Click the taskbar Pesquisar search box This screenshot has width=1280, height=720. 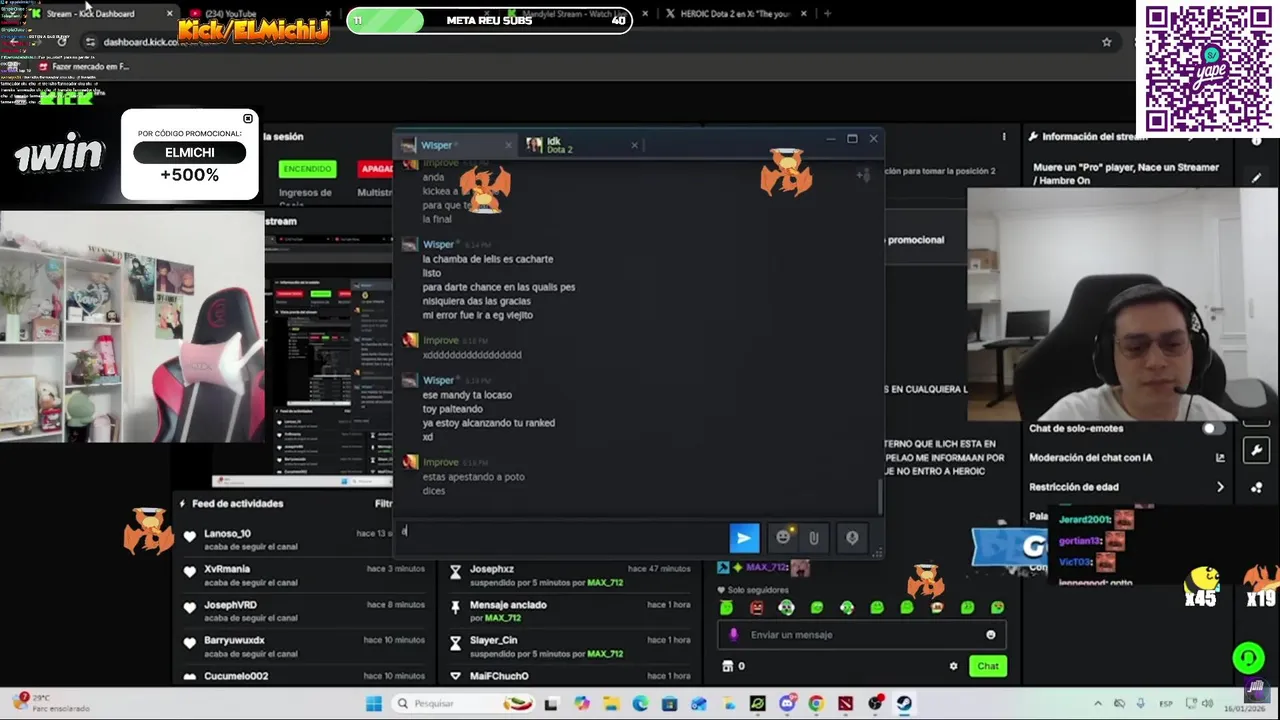[463, 704]
